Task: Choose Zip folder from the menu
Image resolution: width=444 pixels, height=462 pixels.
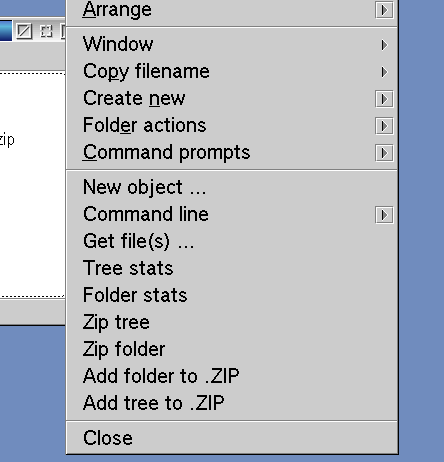Action: coord(232,349)
